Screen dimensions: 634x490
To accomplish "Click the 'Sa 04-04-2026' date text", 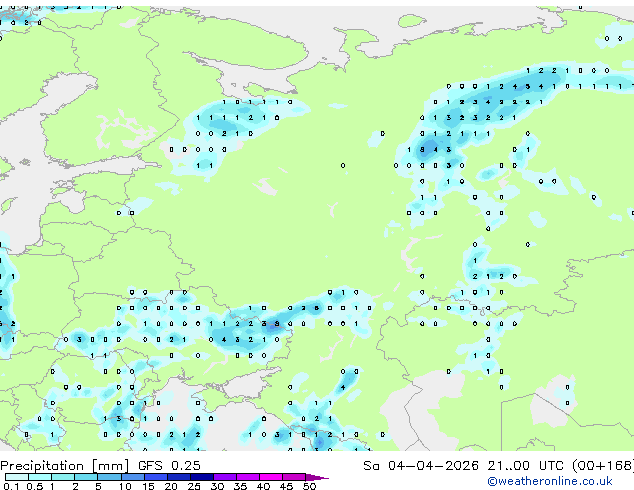I will [x=421, y=466].
